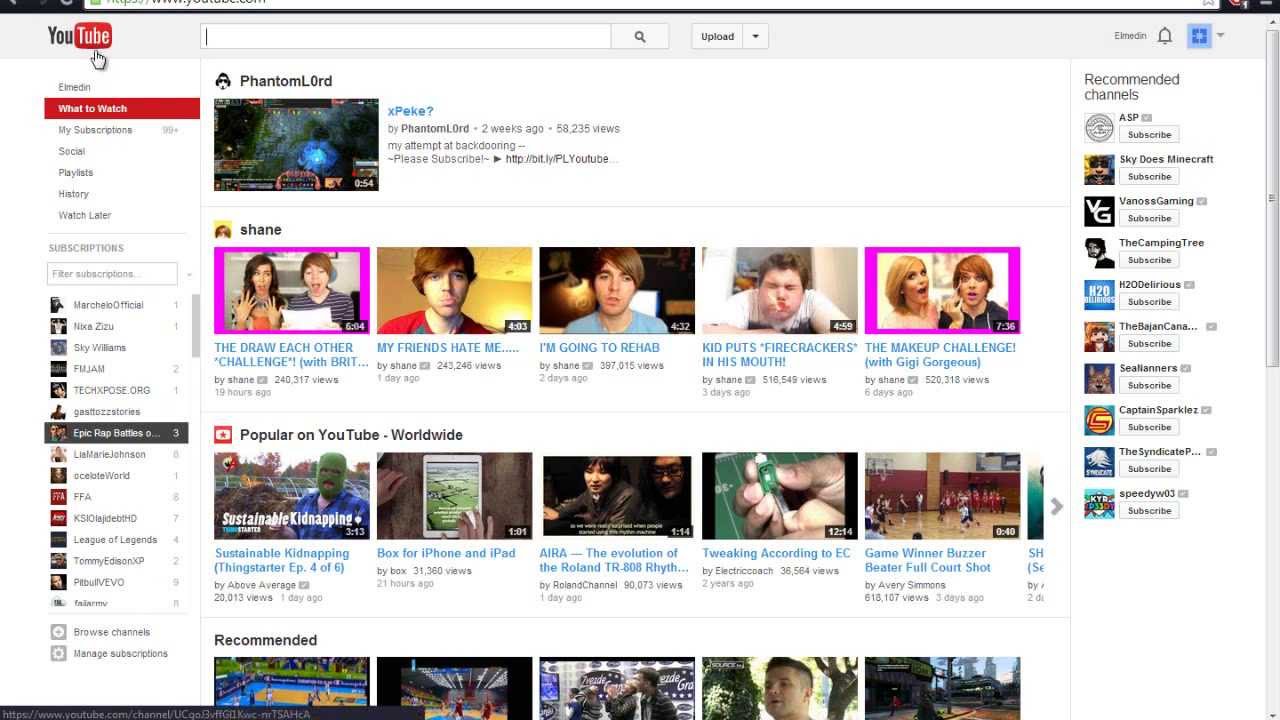This screenshot has width=1280, height=720.
Task: Click the Filter subscriptions field
Action: pos(112,273)
